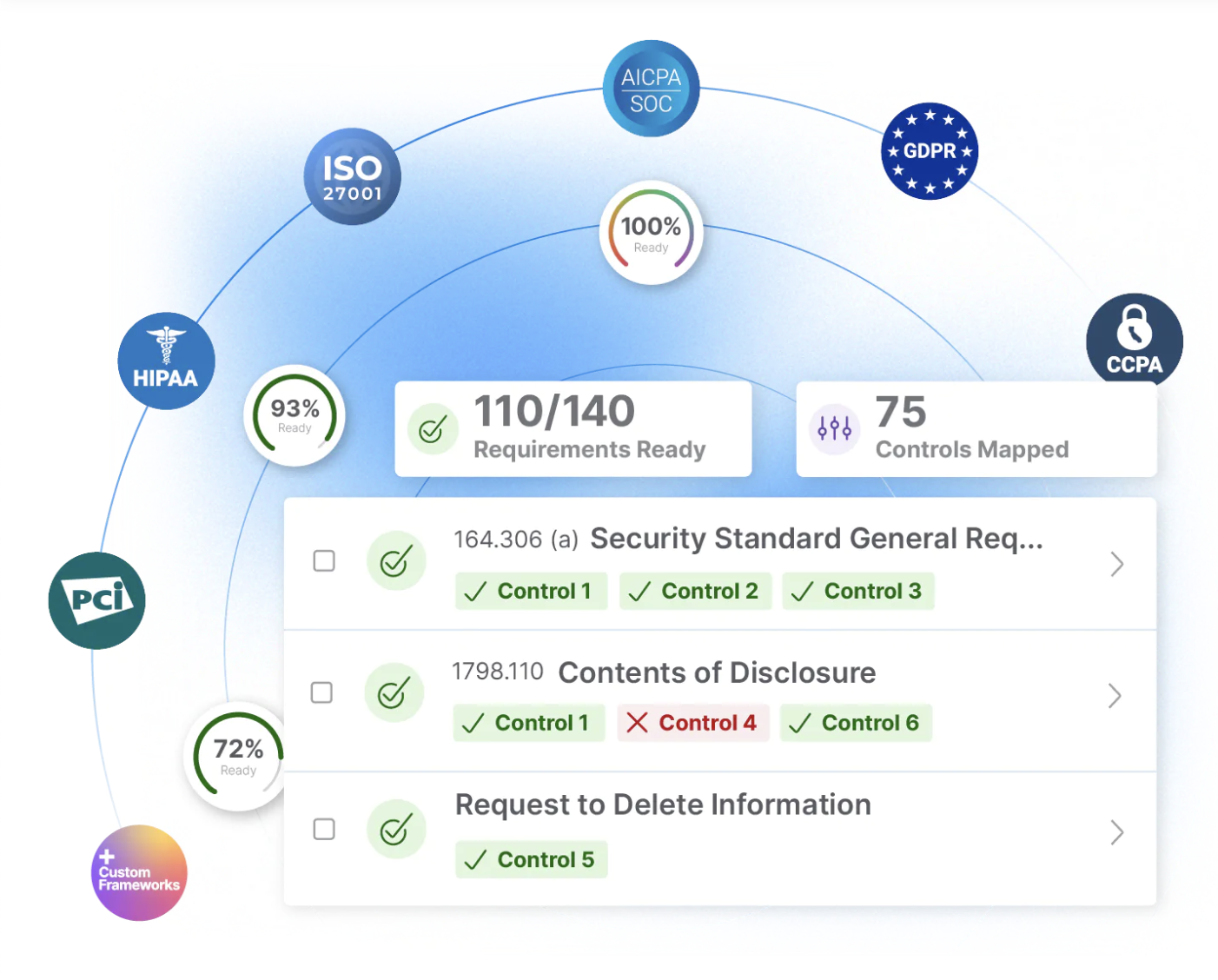The image size is (1218, 980).
Task: Open the Request to Delete Information chevron
Action: 1117,832
